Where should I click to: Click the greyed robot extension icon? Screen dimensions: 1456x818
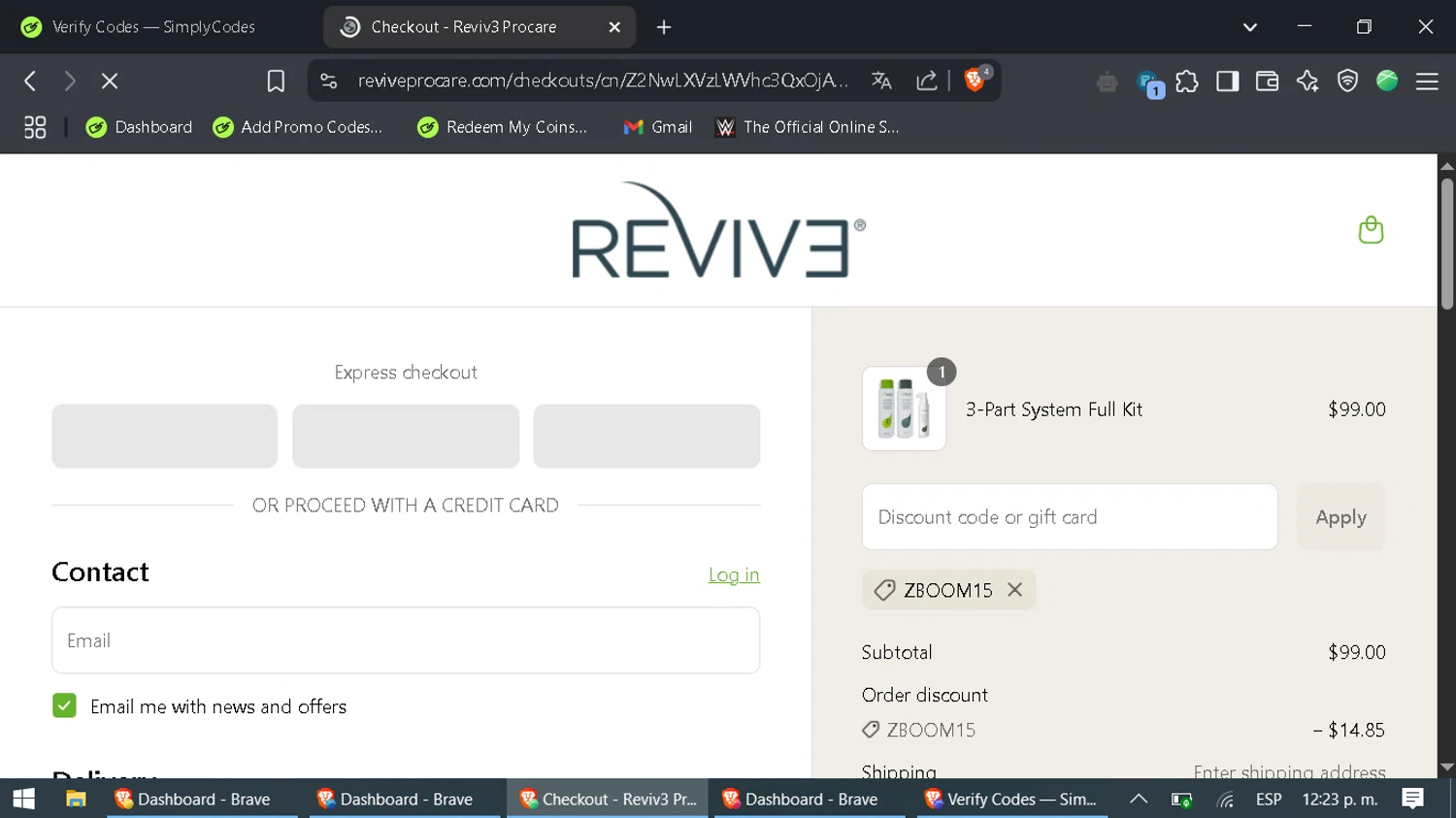pyautogui.click(x=1108, y=82)
